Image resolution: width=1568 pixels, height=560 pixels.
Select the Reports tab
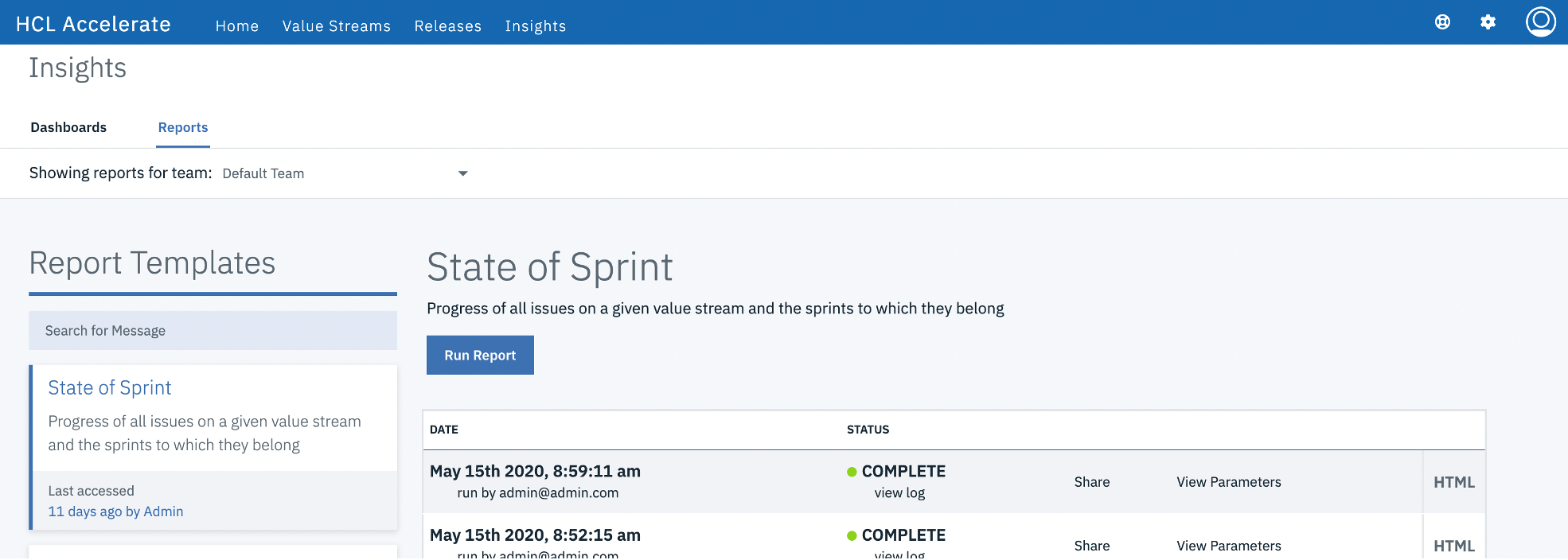[x=183, y=127]
